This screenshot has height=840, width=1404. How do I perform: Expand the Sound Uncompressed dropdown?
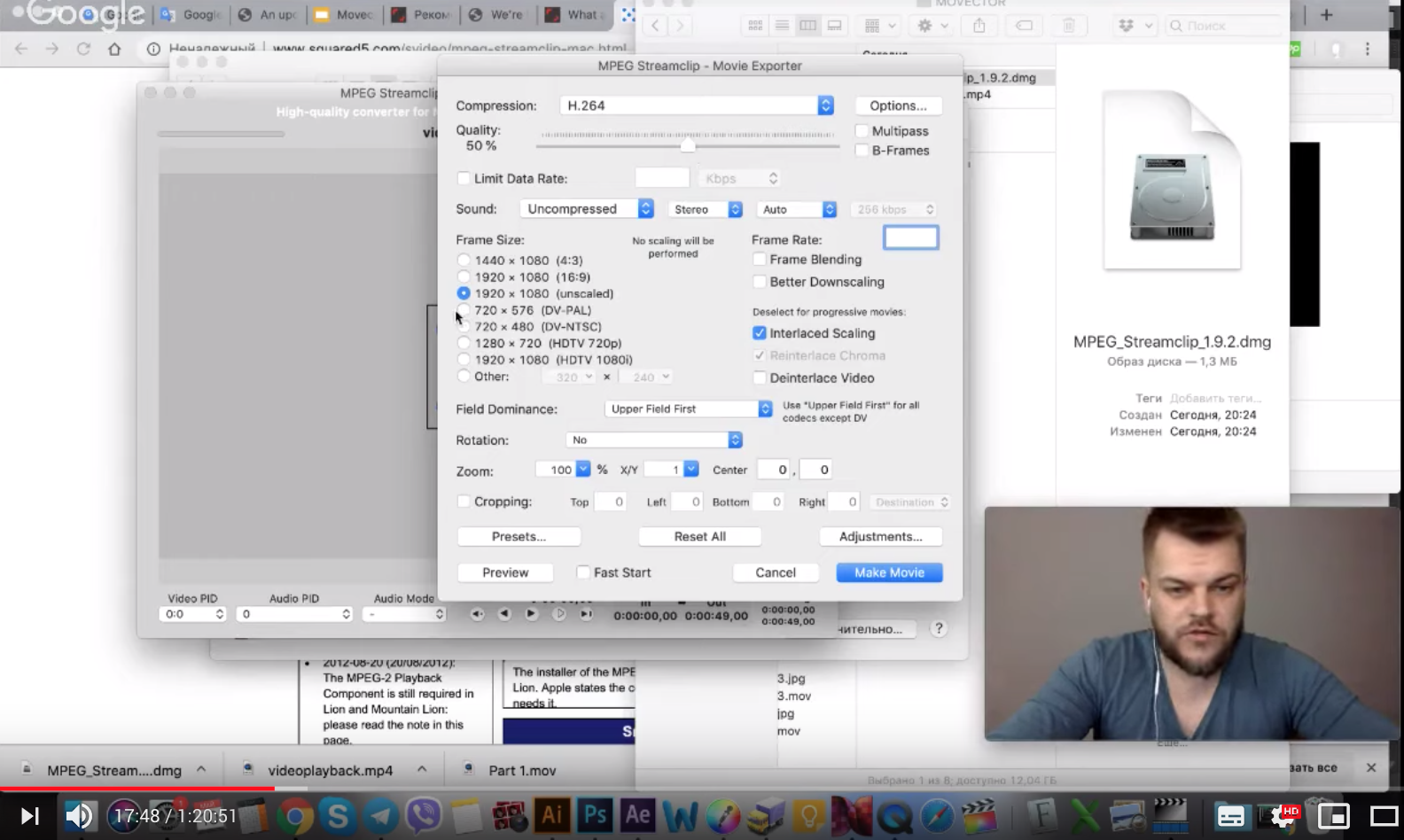(x=587, y=209)
